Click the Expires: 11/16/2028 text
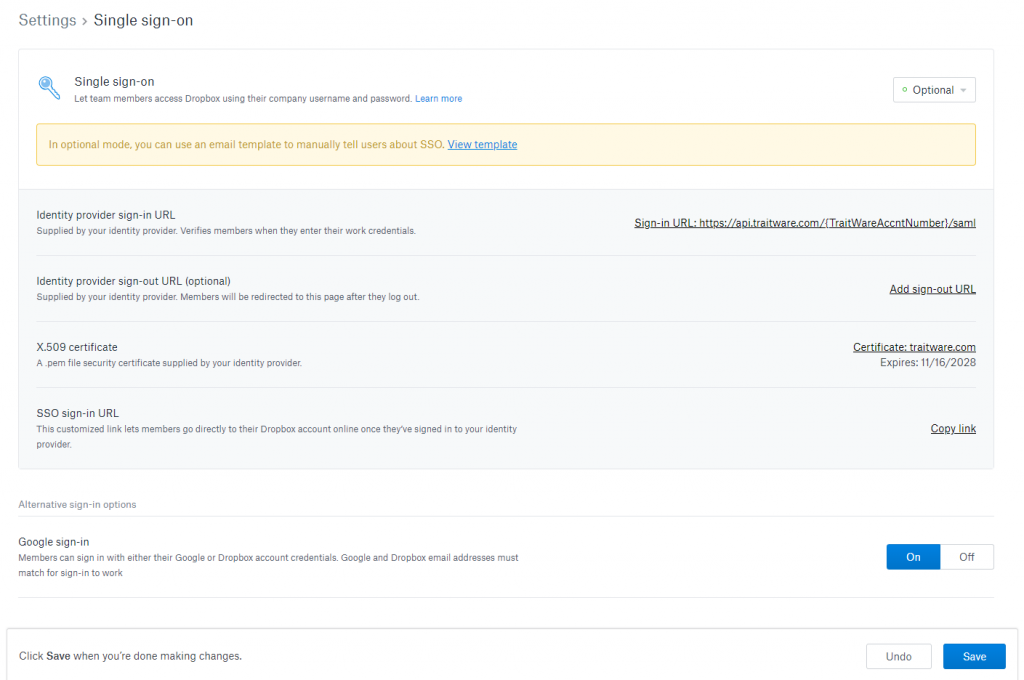 point(927,363)
